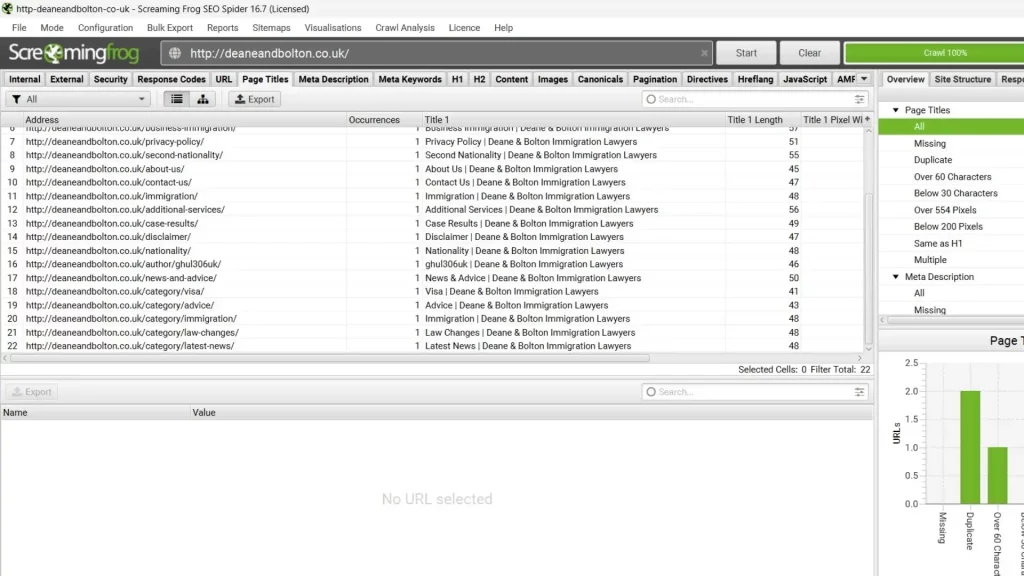This screenshot has height=576, width=1024.
Task: Click the globe icon in URL bar
Action: 175,53
